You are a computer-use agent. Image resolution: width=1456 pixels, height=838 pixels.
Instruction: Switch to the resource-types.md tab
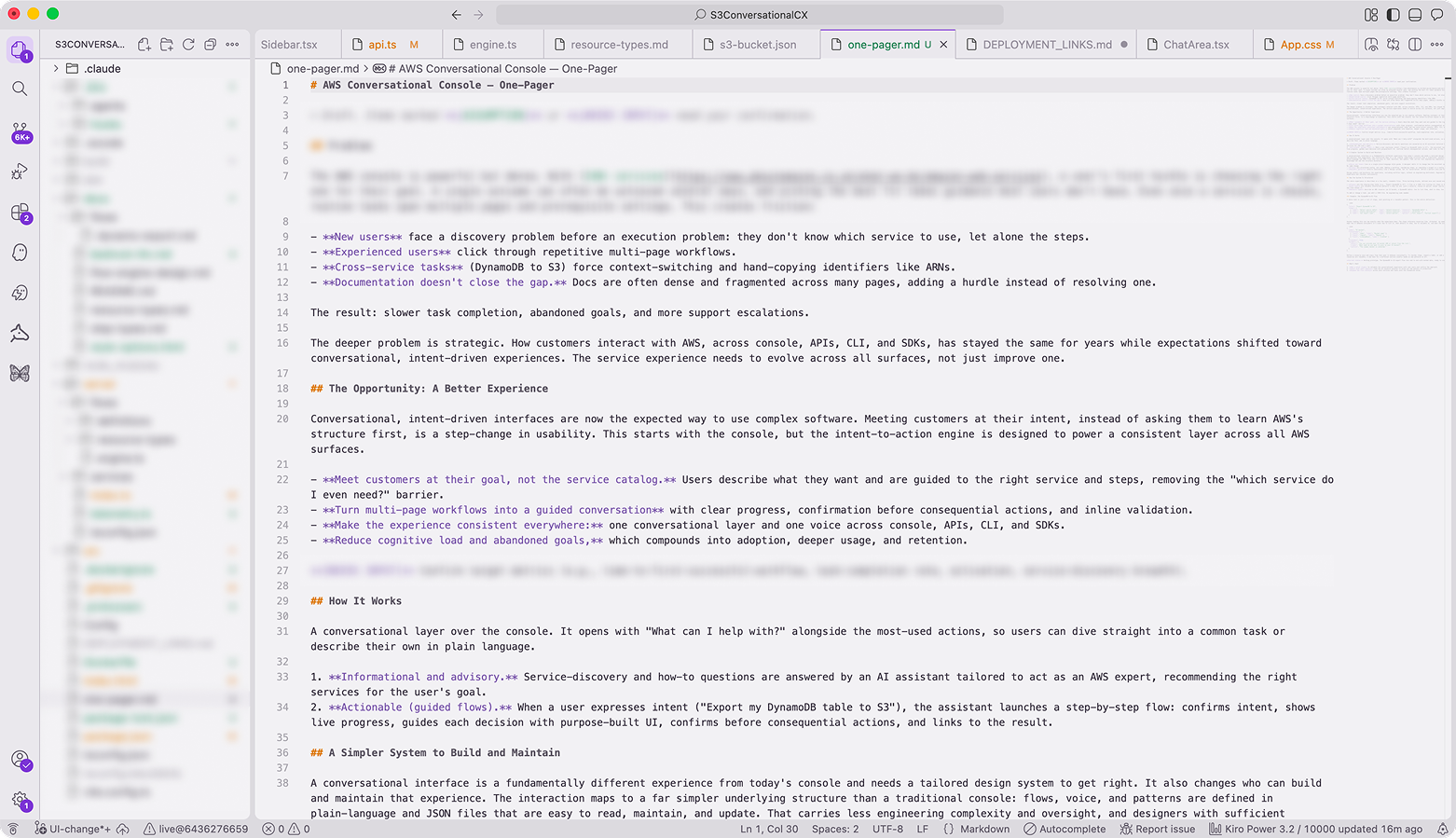point(619,44)
